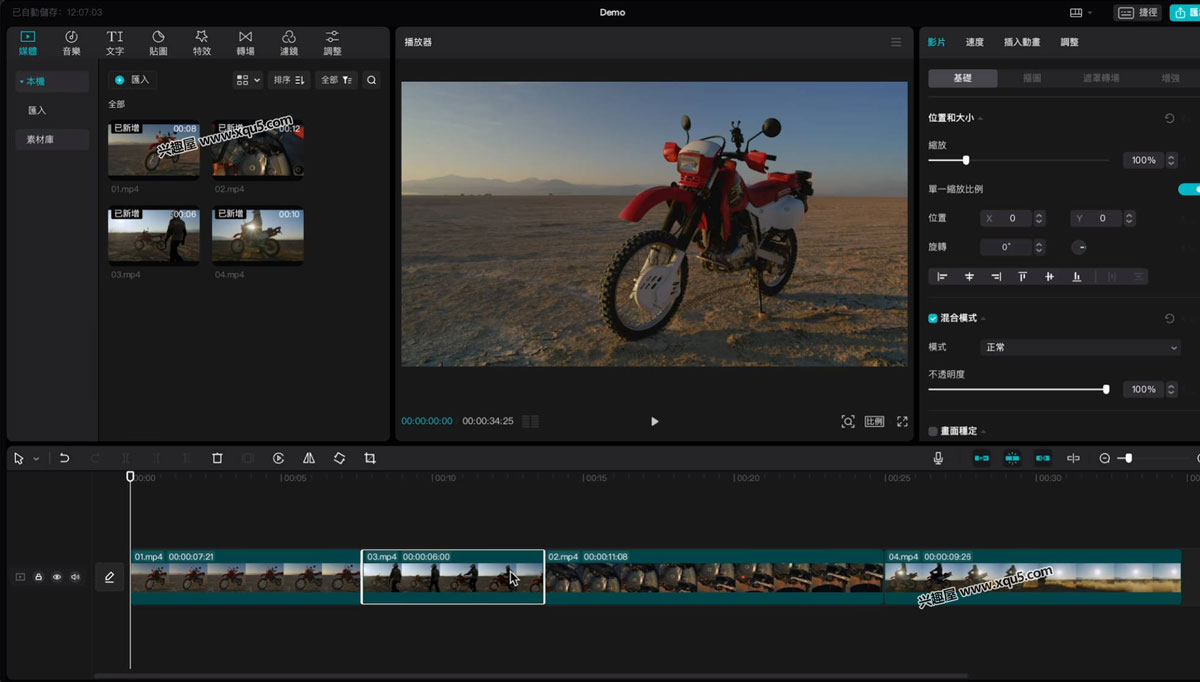This screenshot has height=682, width=1200.
Task: Select the 影片 (Video) tab
Action: (937, 42)
